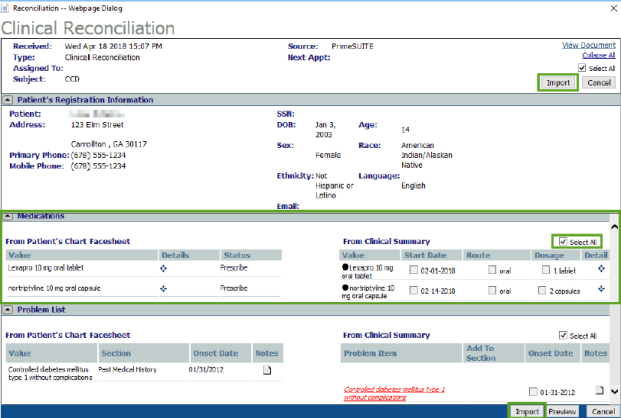The width and height of the screenshot is (621, 418).
Task: Collapse Patient's Registration Information section
Action: click(8, 100)
